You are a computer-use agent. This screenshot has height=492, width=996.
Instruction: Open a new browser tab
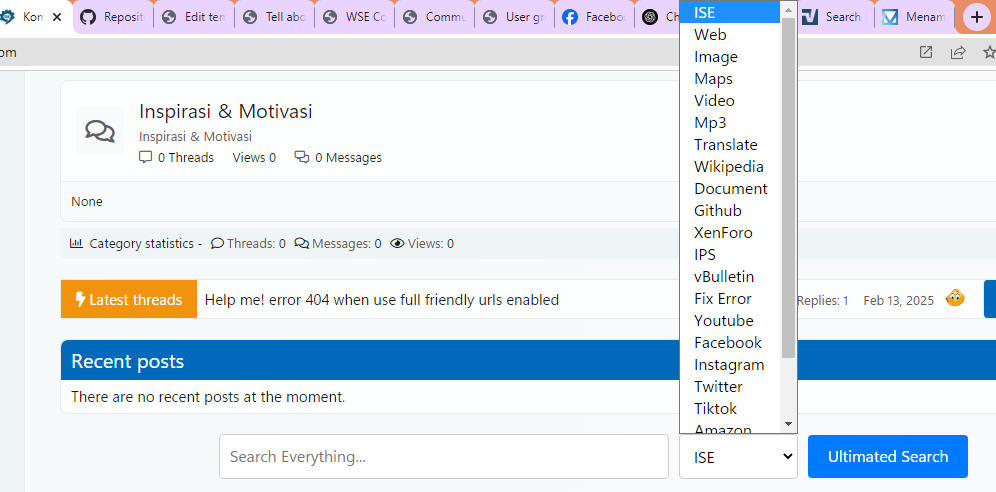(x=977, y=17)
